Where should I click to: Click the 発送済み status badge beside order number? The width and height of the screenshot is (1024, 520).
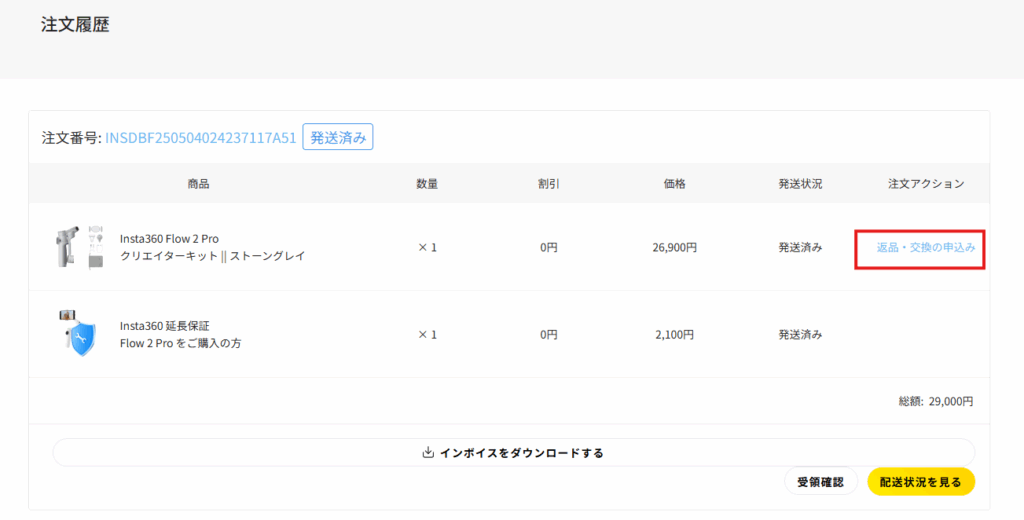[338, 137]
